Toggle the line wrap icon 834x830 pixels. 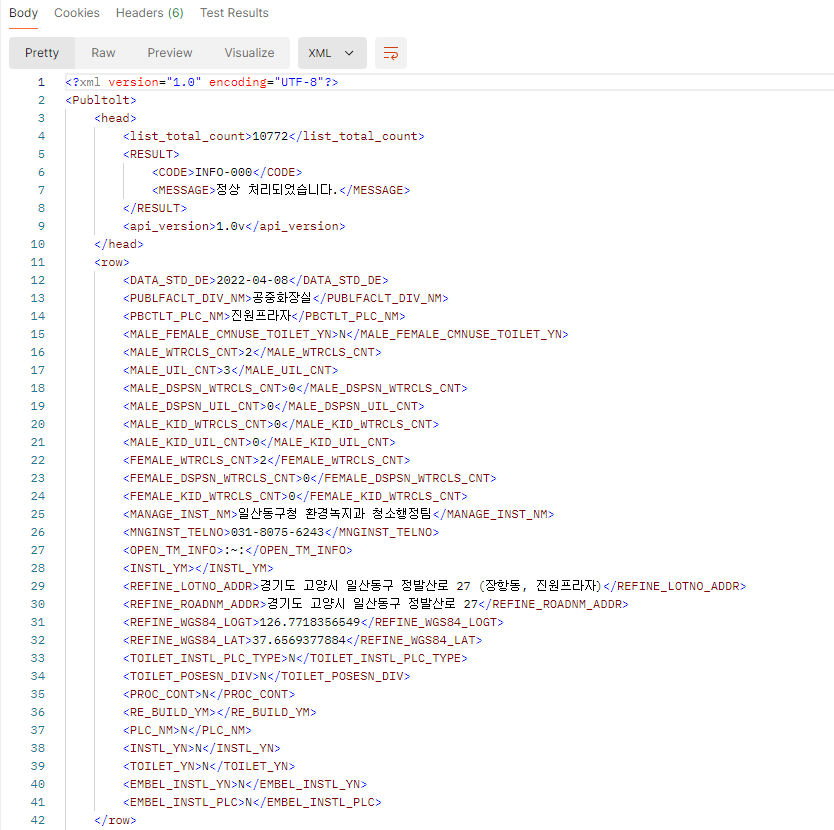[x=391, y=53]
